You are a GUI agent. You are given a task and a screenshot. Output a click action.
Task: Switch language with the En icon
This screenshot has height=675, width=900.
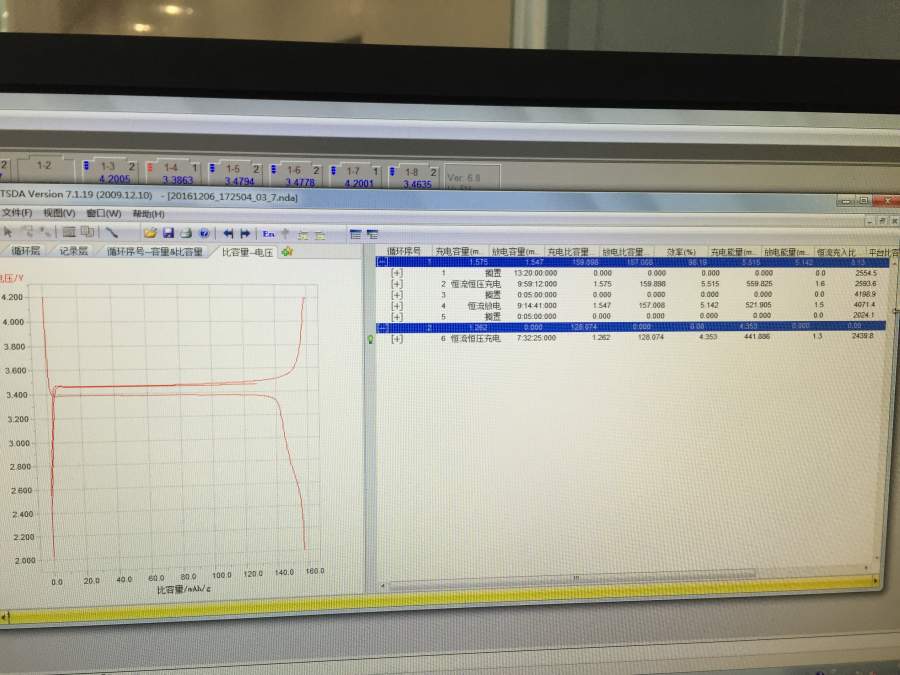pos(268,234)
